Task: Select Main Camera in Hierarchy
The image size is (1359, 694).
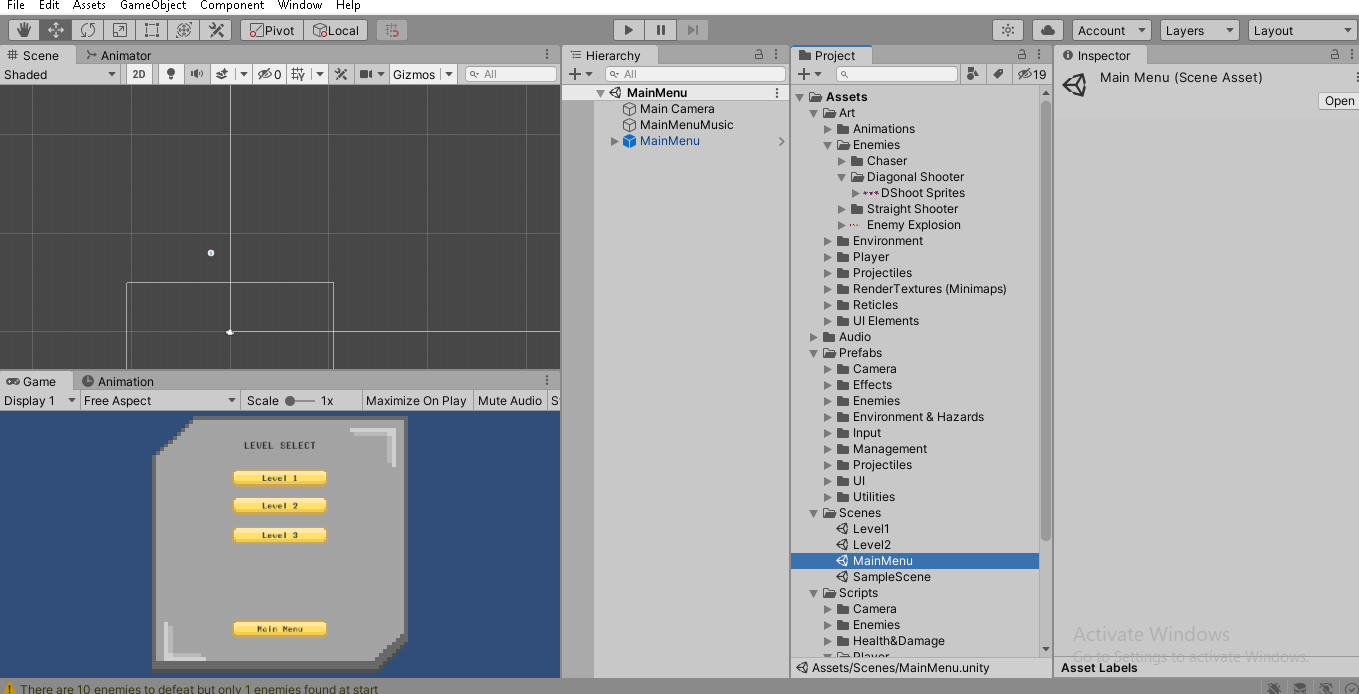Action: pyautogui.click(x=677, y=109)
